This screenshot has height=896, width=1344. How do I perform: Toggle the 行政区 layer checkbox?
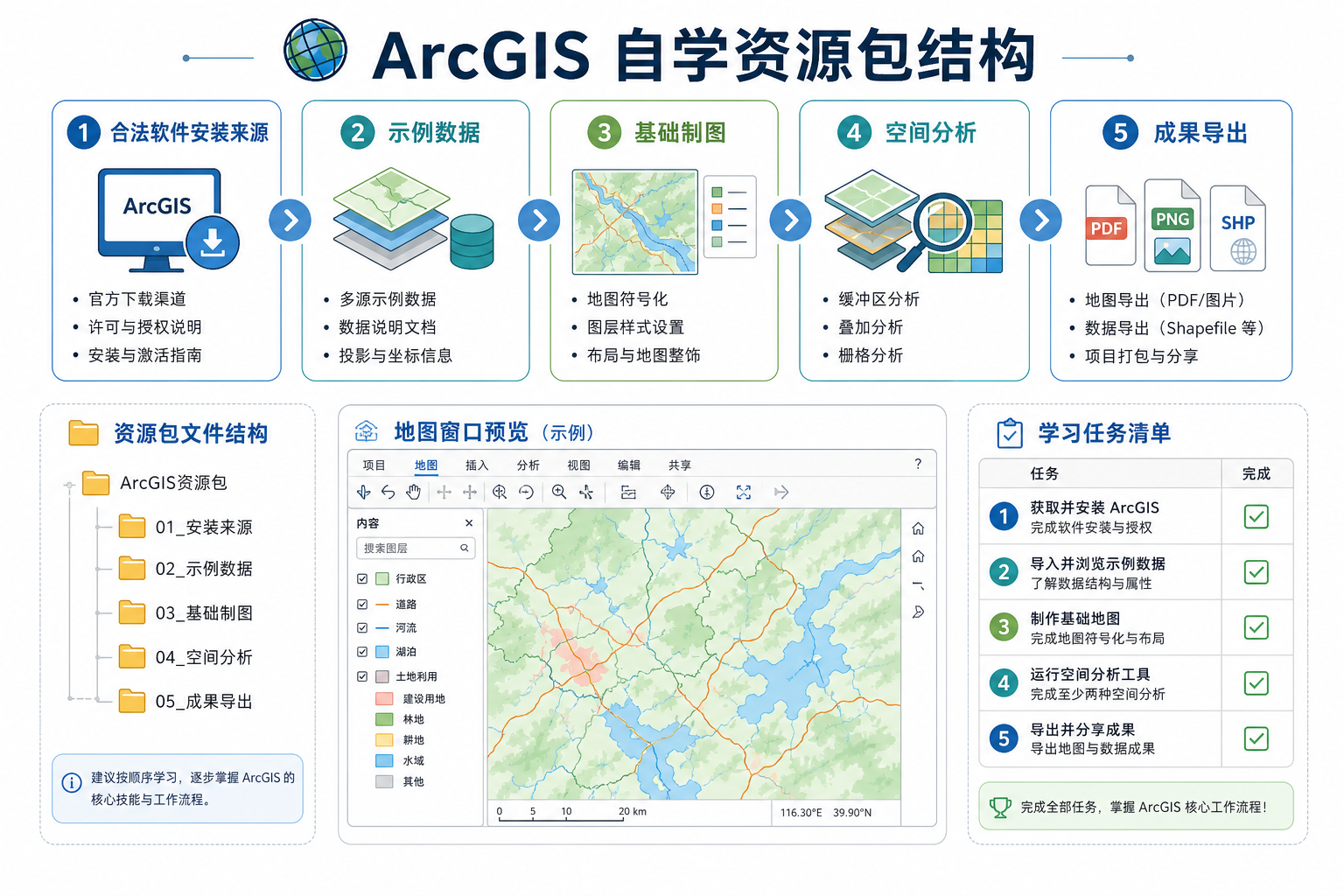pos(362,578)
